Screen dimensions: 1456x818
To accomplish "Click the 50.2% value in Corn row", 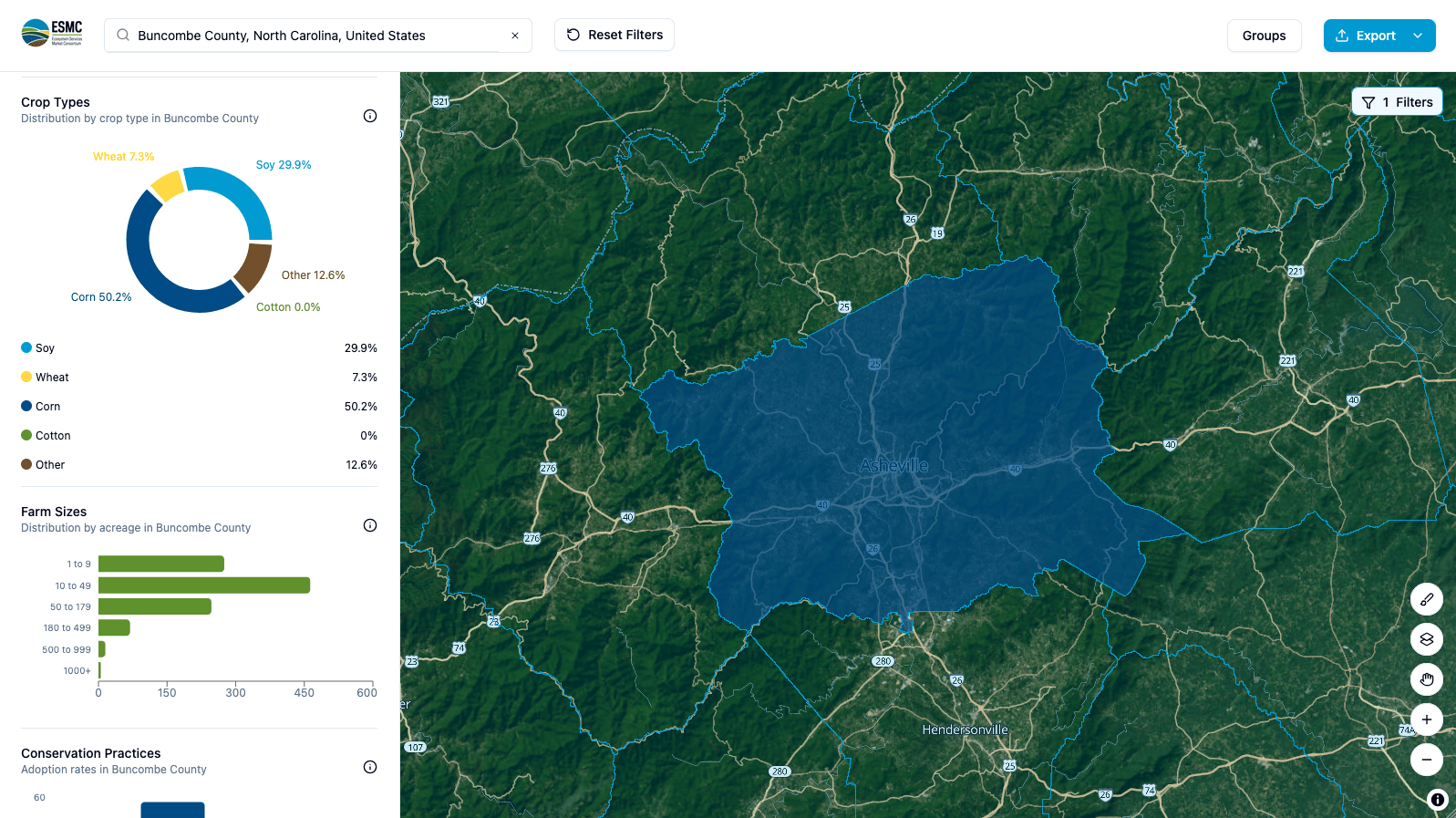I will pyautogui.click(x=361, y=407).
